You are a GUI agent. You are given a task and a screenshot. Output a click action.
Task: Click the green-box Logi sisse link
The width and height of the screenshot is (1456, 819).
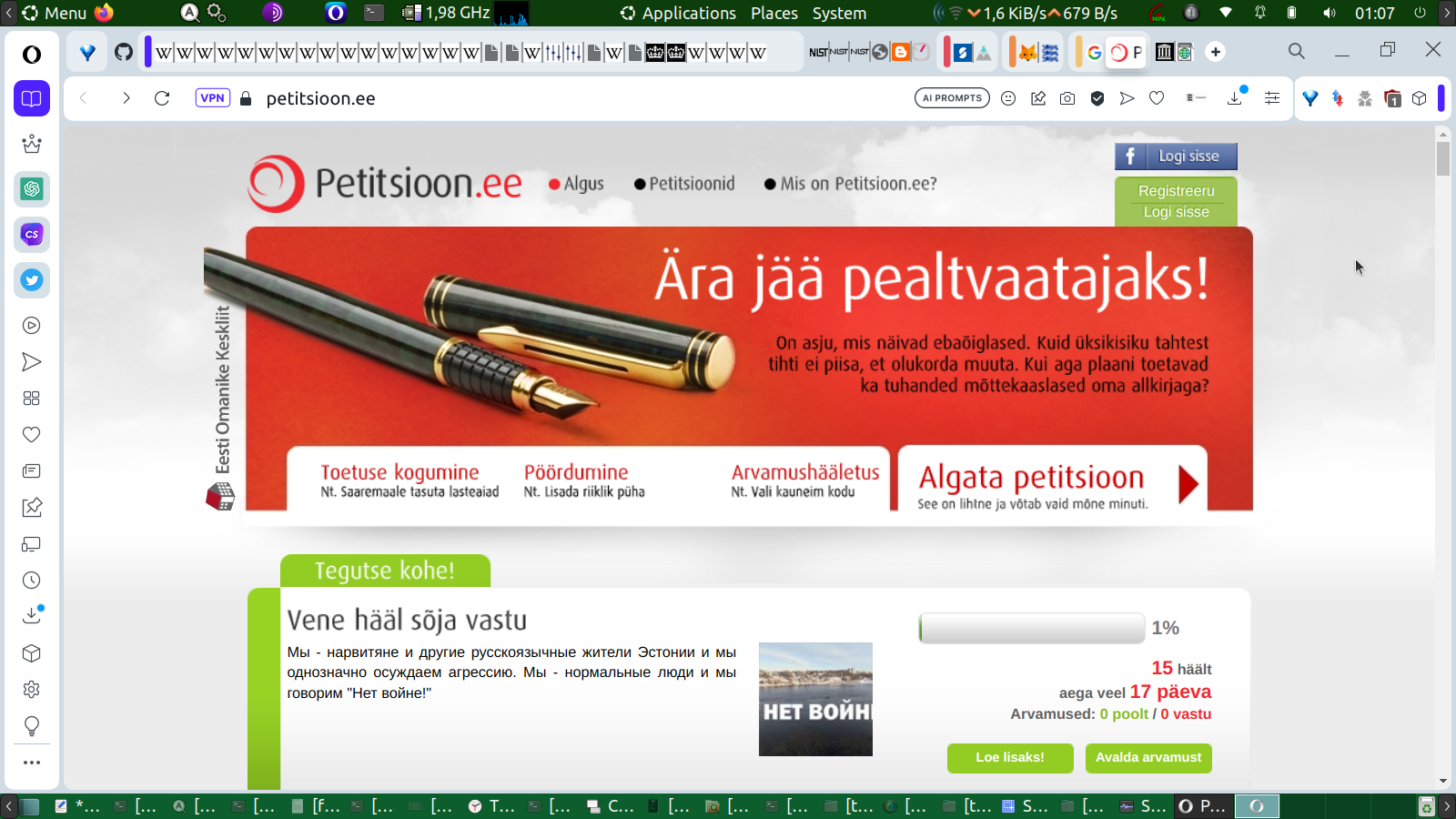(x=1176, y=212)
